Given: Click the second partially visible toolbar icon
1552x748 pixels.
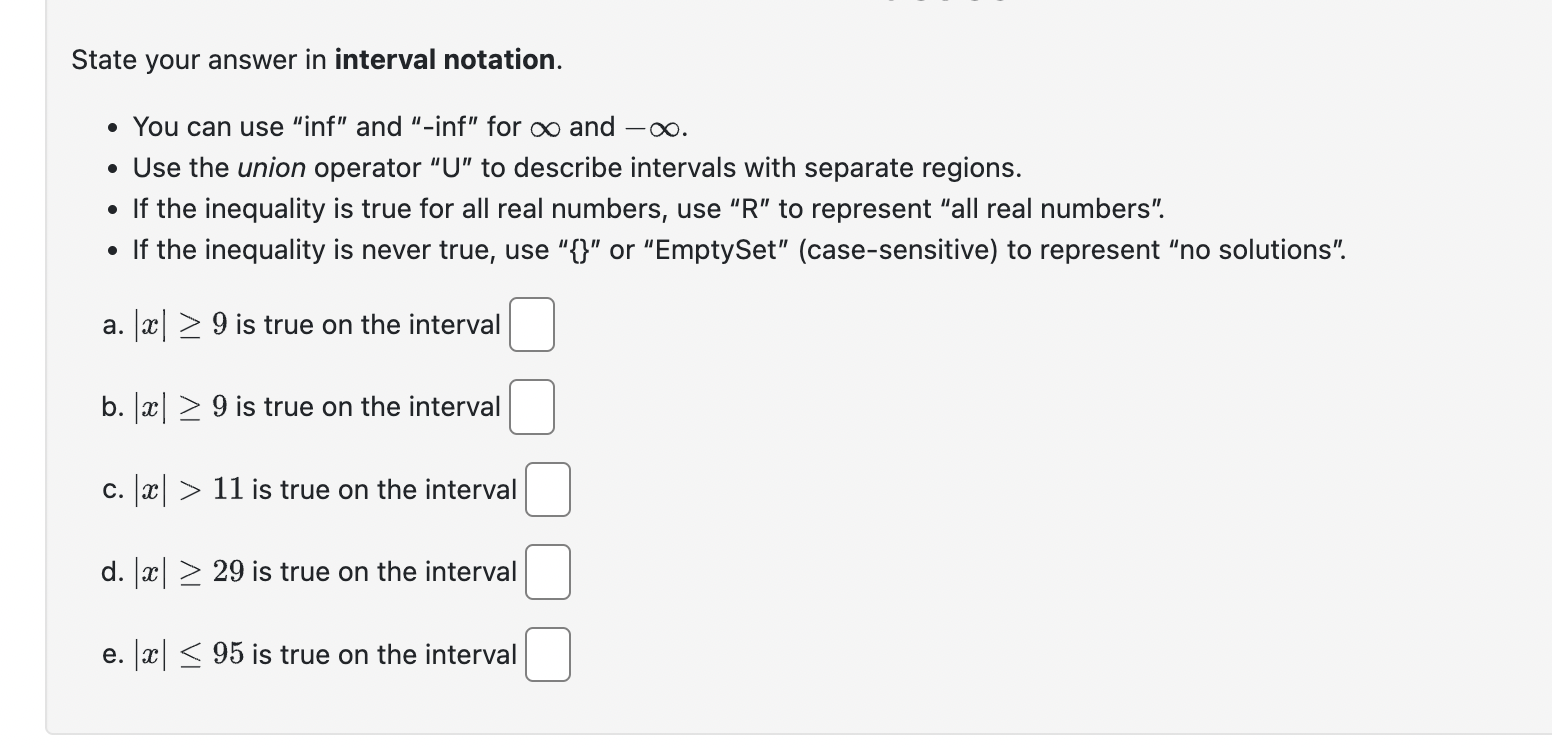Looking at the screenshot, I should pyautogui.click(x=920, y=4).
